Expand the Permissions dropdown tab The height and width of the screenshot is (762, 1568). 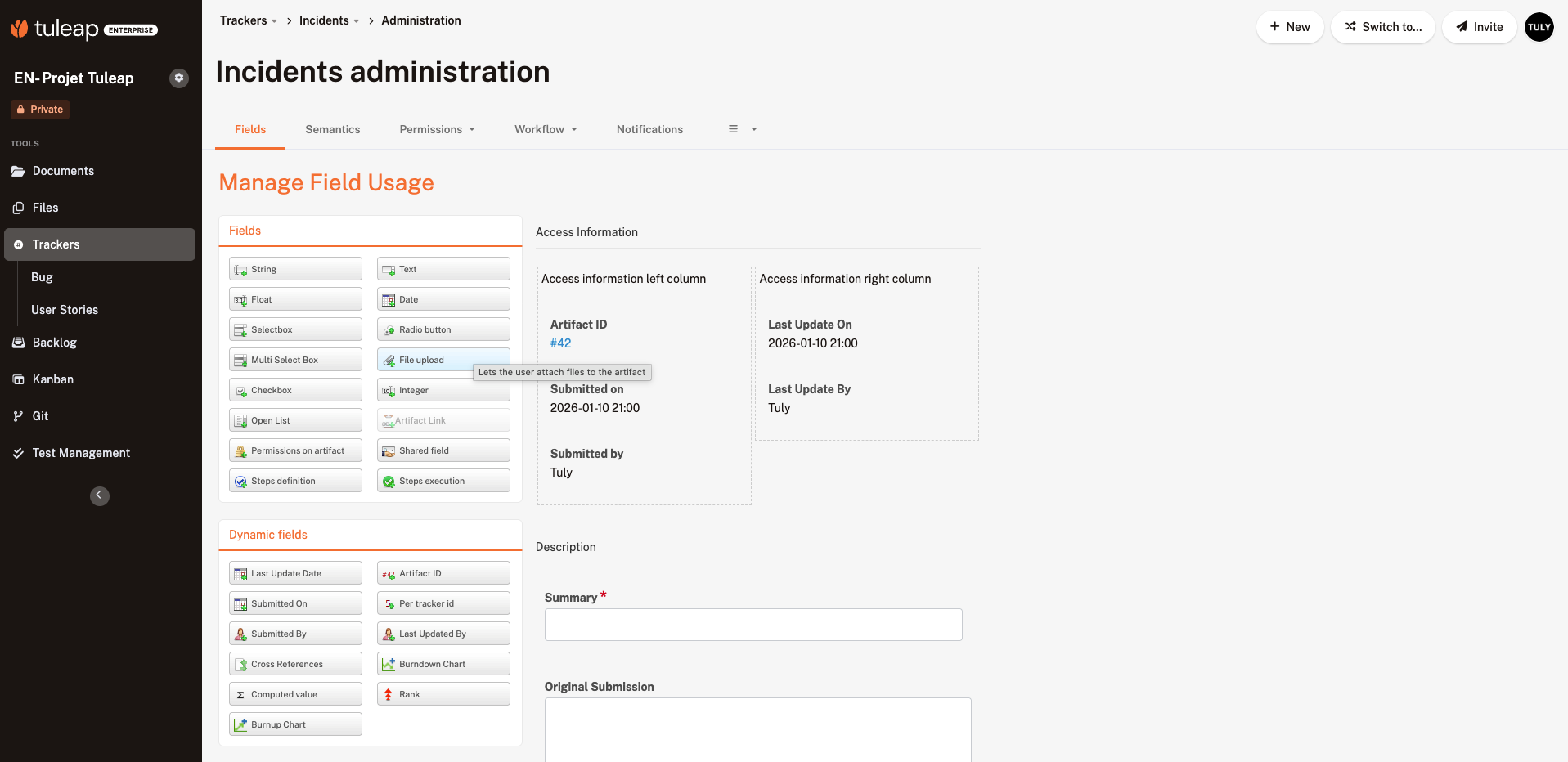tap(437, 129)
